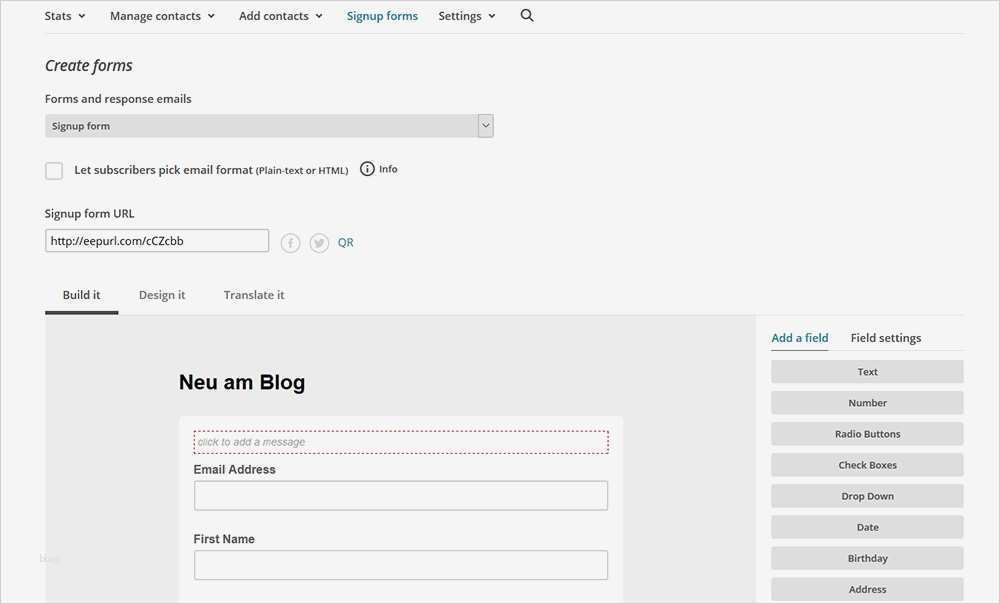1000x604 pixels.
Task: Add a Number field
Action: (867, 403)
